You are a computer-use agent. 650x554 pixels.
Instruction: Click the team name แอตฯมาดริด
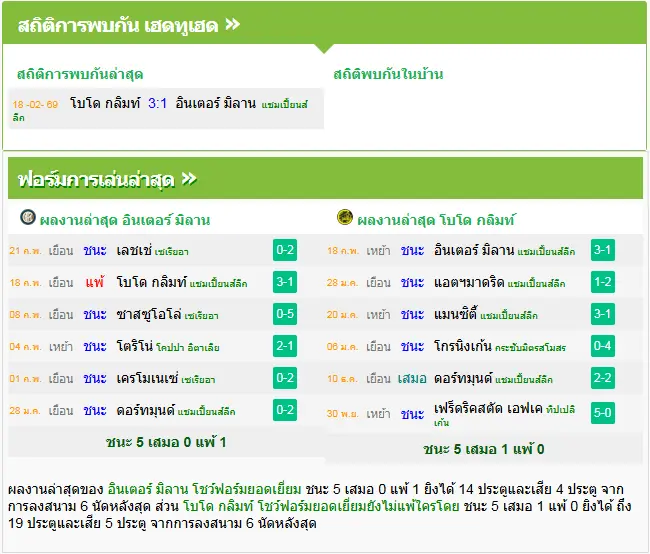point(469,282)
